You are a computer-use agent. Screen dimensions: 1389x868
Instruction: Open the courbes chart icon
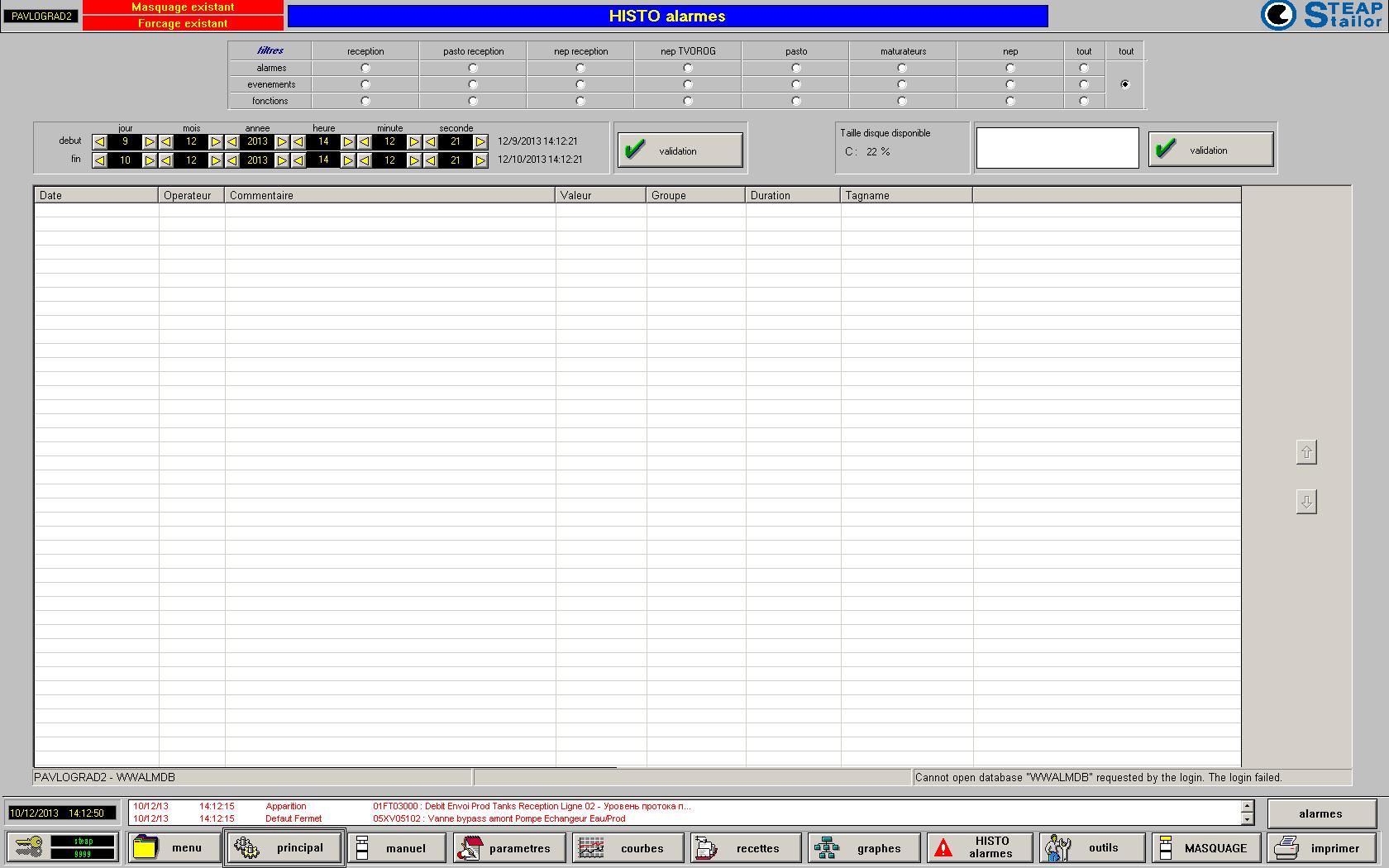click(591, 847)
